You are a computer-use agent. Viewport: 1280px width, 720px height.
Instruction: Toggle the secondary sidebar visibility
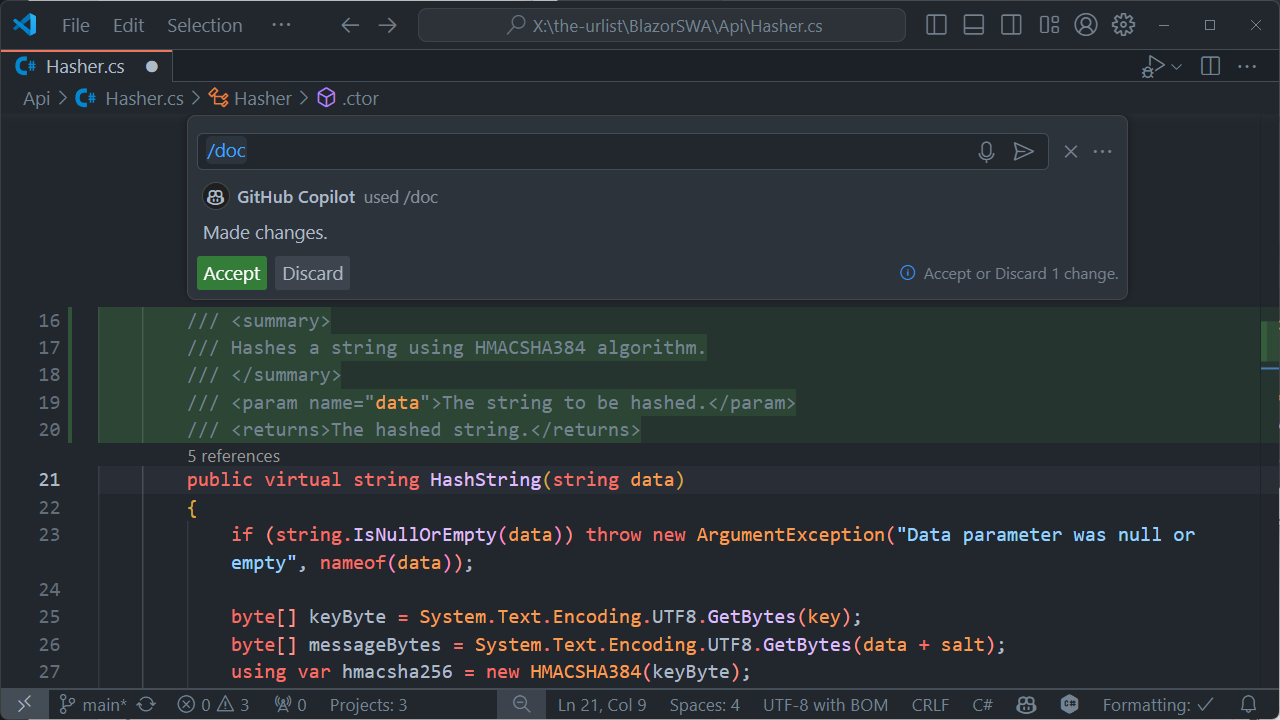click(x=1010, y=24)
